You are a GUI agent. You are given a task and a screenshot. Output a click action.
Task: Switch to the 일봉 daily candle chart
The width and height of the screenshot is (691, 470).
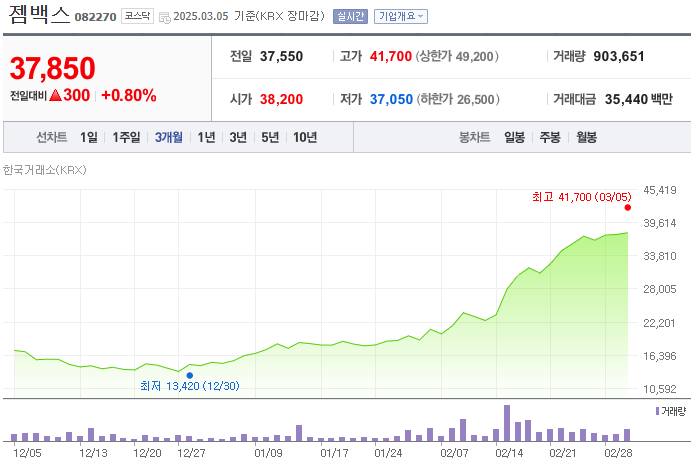(514, 137)
